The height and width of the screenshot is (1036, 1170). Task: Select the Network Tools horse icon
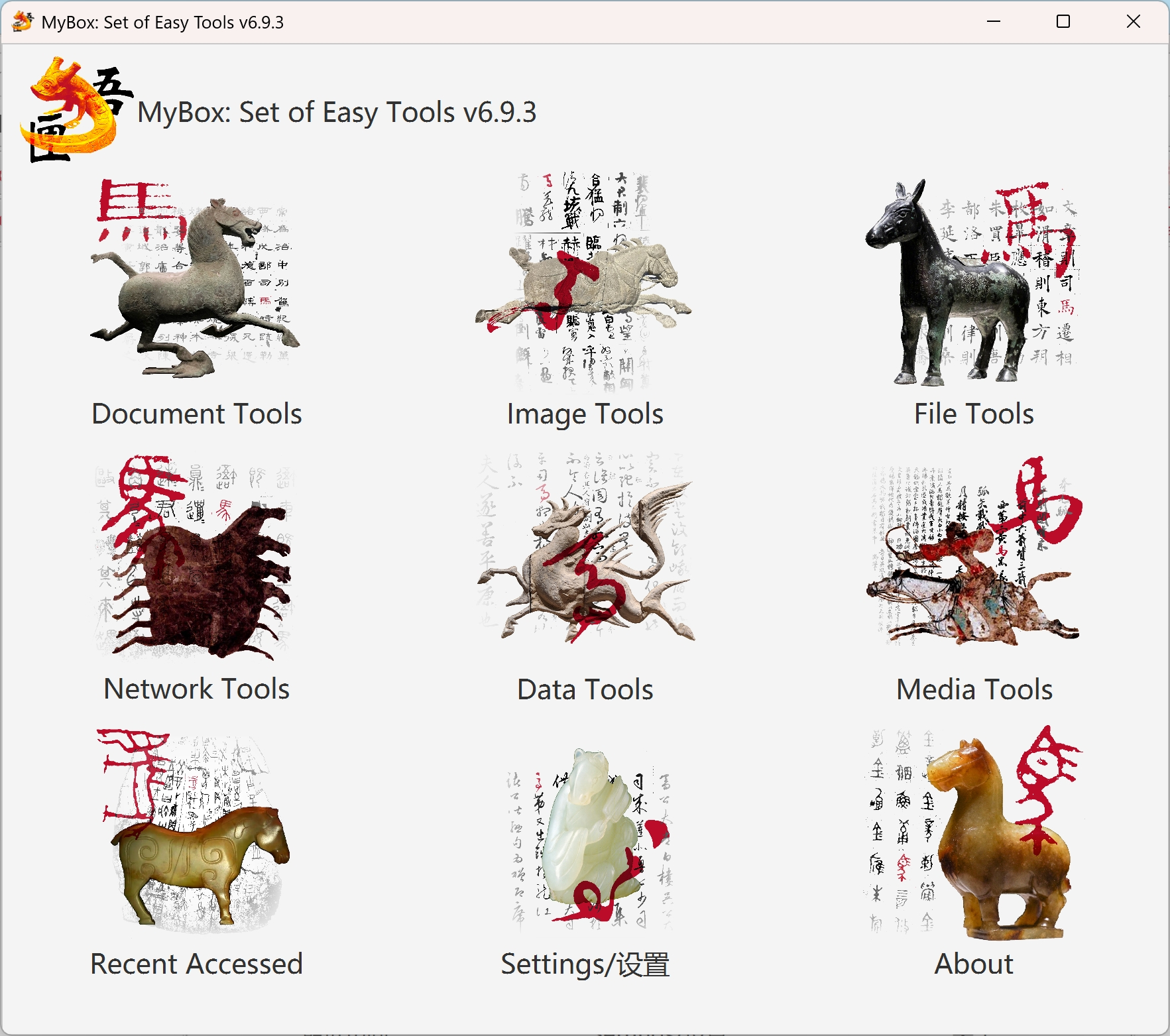coord(196,557)
